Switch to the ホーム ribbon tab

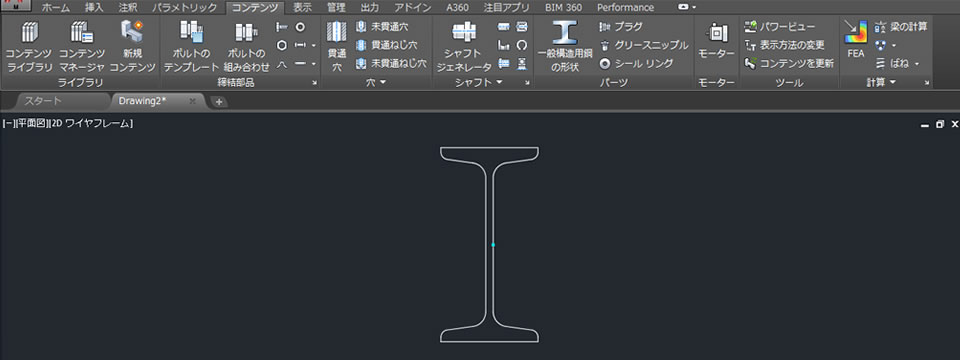click(x=56, y=8)
